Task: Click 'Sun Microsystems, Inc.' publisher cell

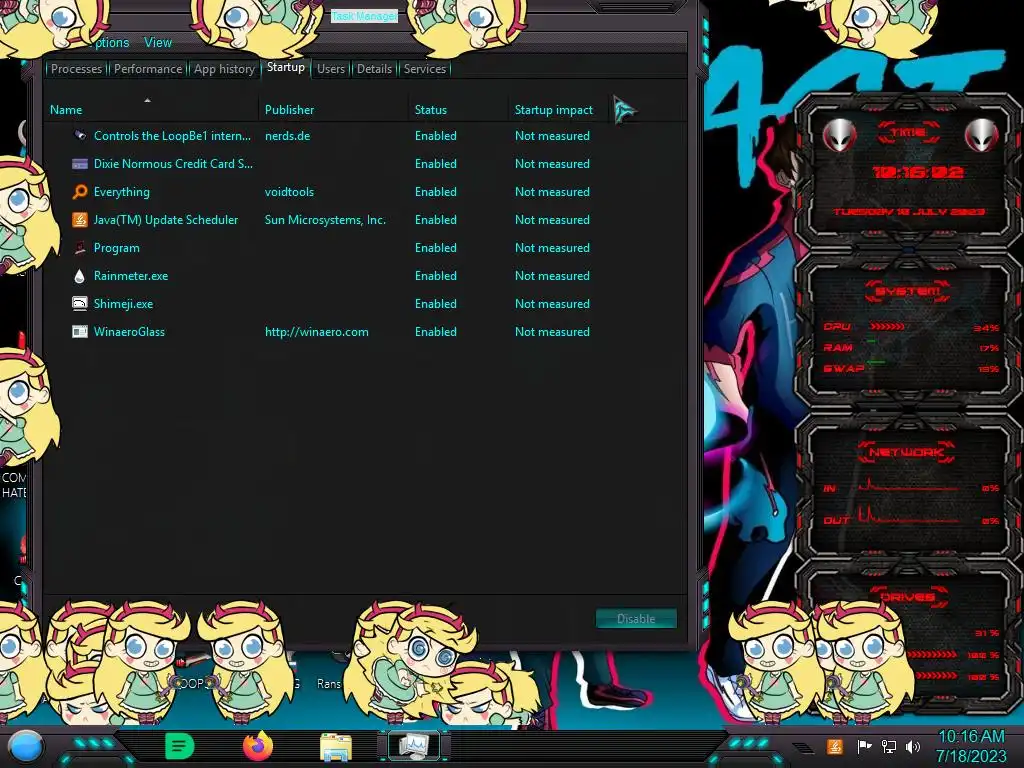Action: 325,220
